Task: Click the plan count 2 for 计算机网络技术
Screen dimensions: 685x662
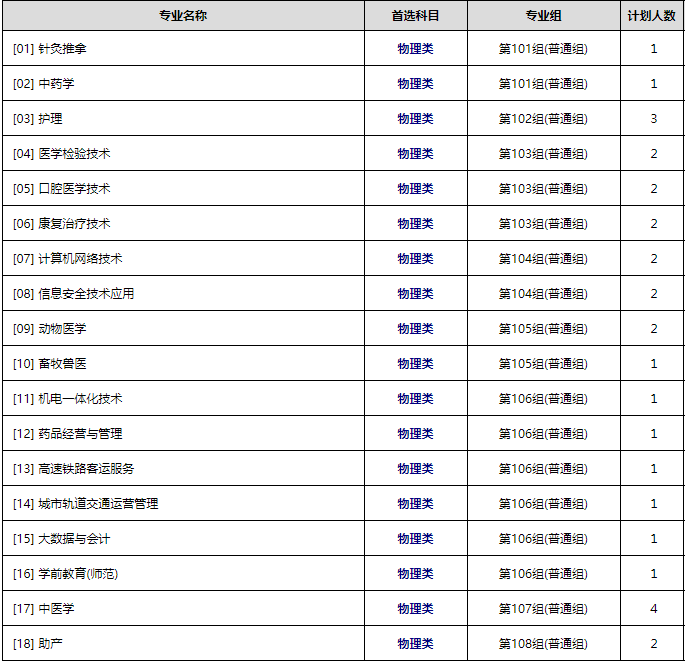Action: 654,258
